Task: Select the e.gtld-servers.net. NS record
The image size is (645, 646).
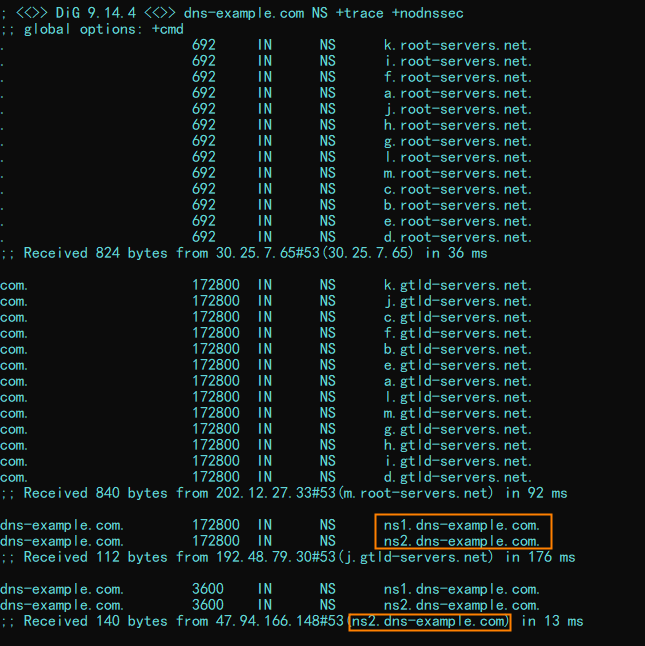Action: [458, 365]
